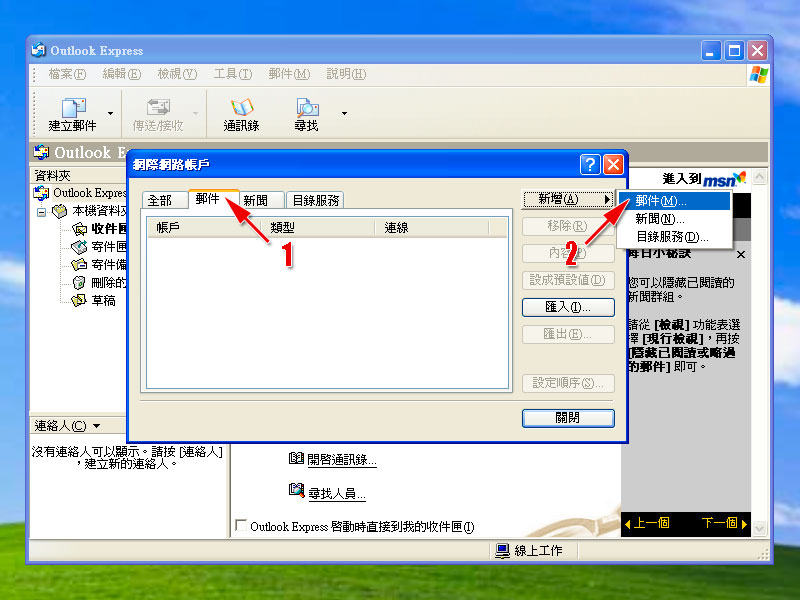Open the 編輯(E) menu

click(121, 74)
